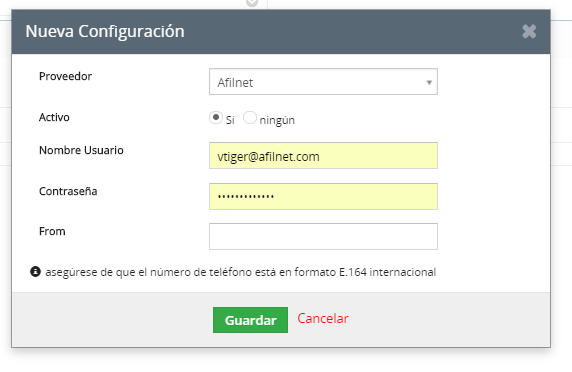Screen dimensions: 572x372
Task: Click the Proveedor field label
Action: [65, 76]
